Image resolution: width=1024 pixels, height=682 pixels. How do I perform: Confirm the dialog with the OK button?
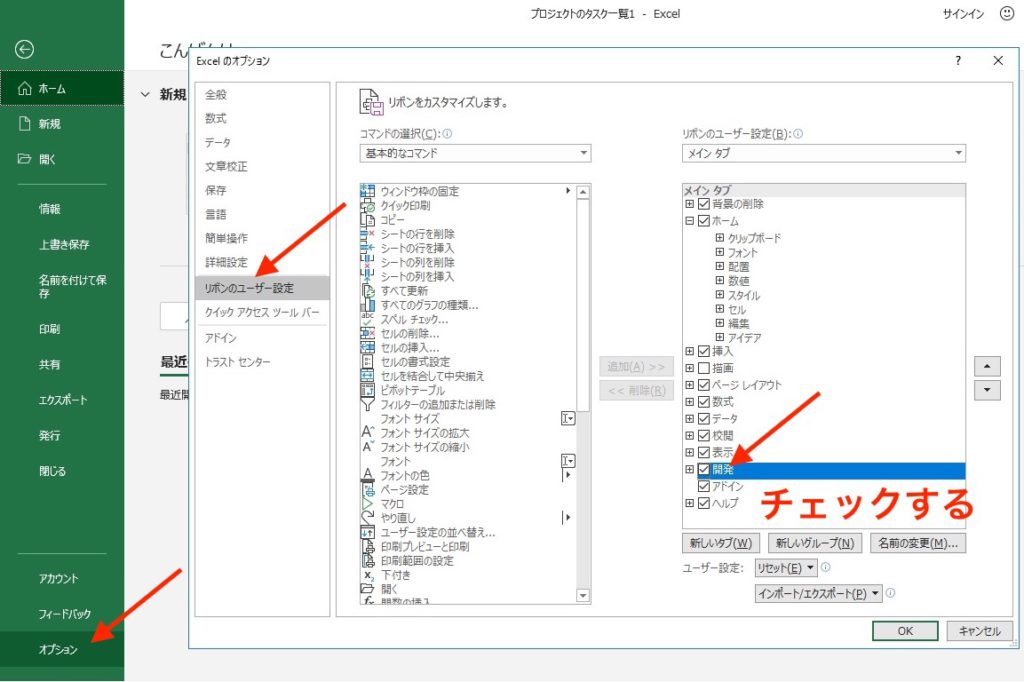[x=905, y=631]
